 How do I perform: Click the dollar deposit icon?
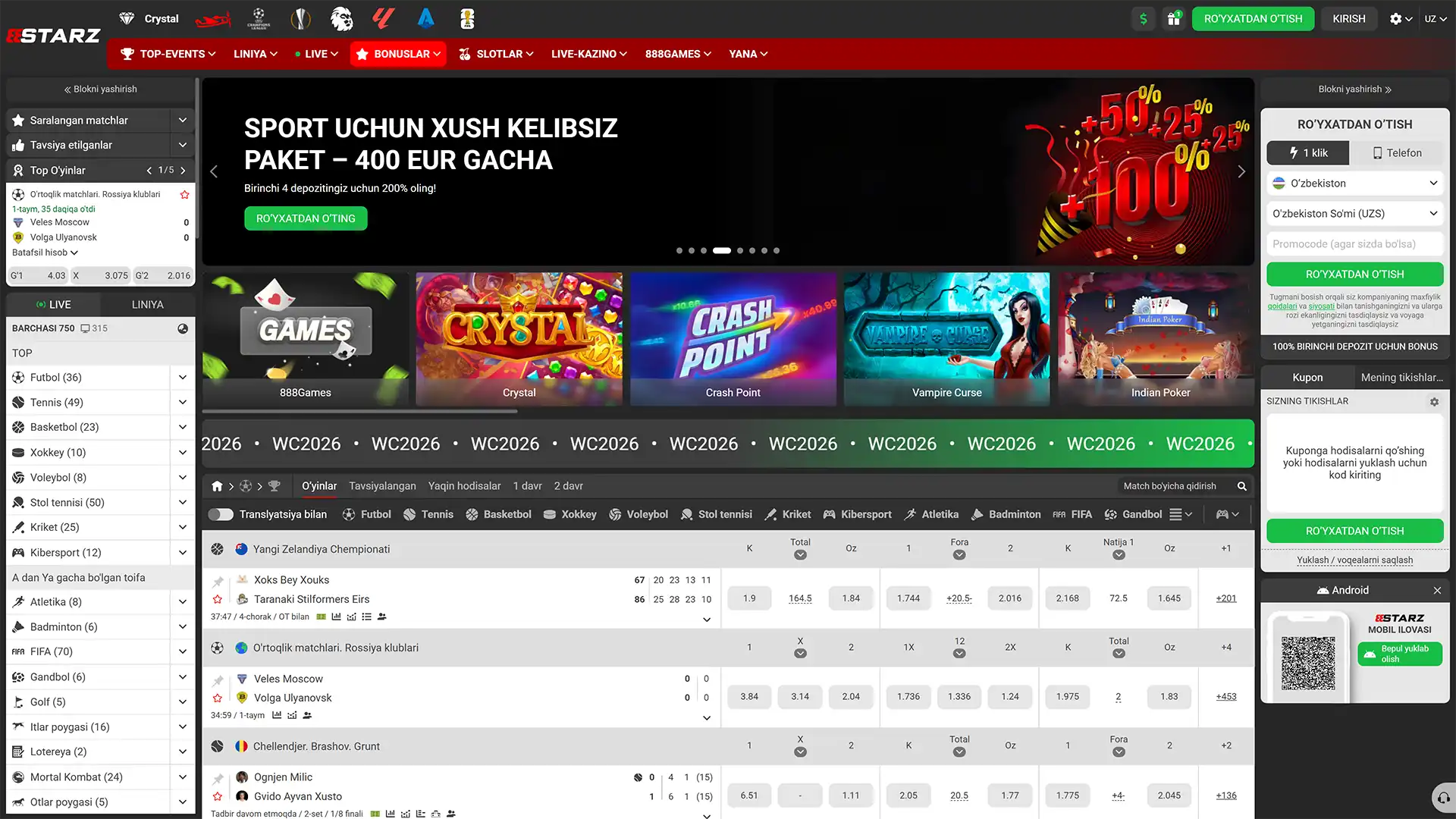1144,19
